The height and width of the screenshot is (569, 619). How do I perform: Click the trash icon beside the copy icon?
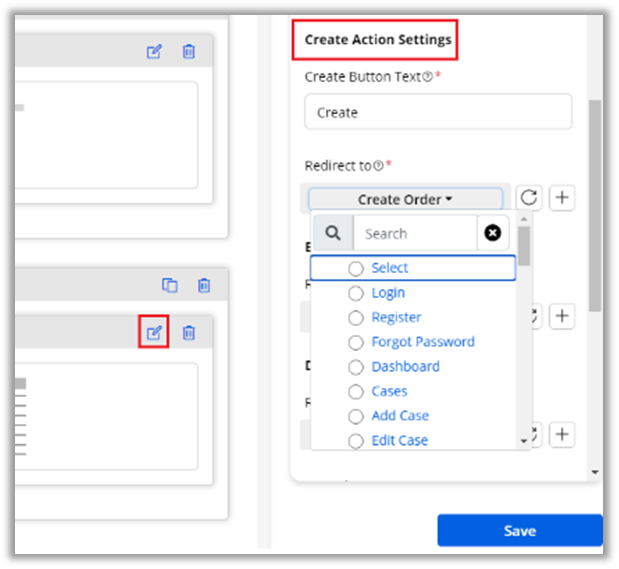click(x=204, y=286)
